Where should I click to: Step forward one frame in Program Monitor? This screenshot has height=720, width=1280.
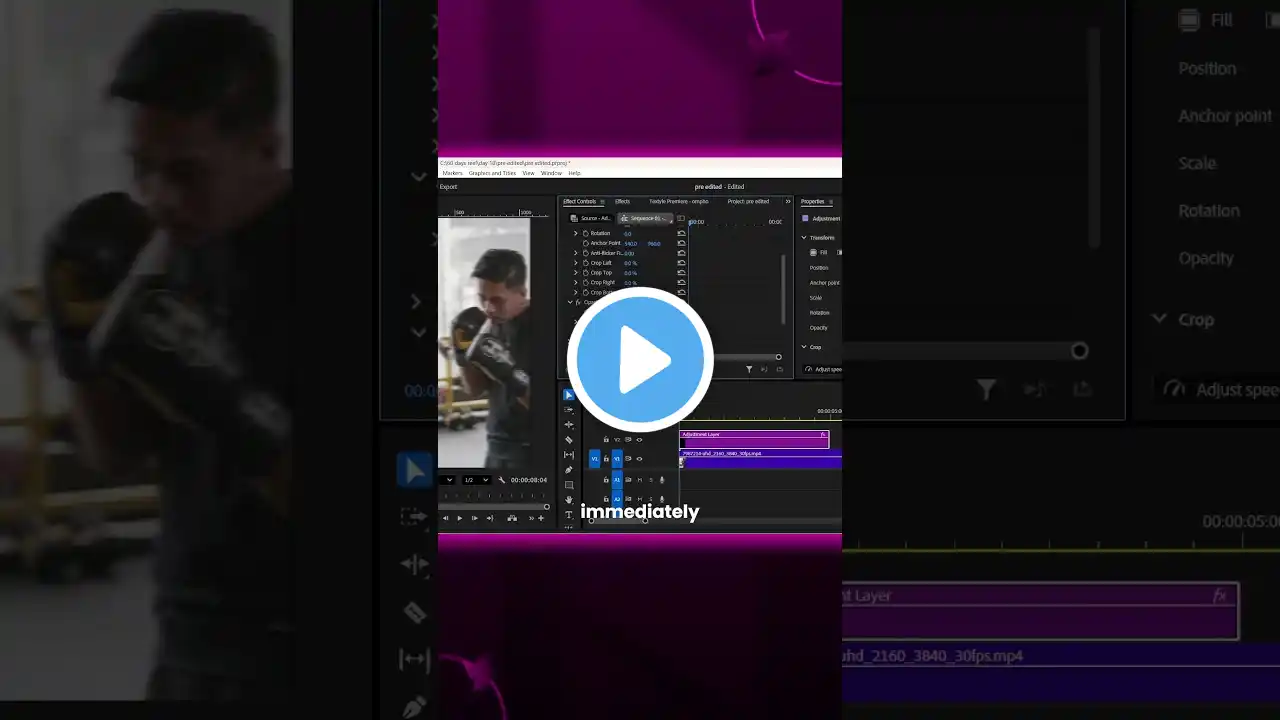coord(475,518)
